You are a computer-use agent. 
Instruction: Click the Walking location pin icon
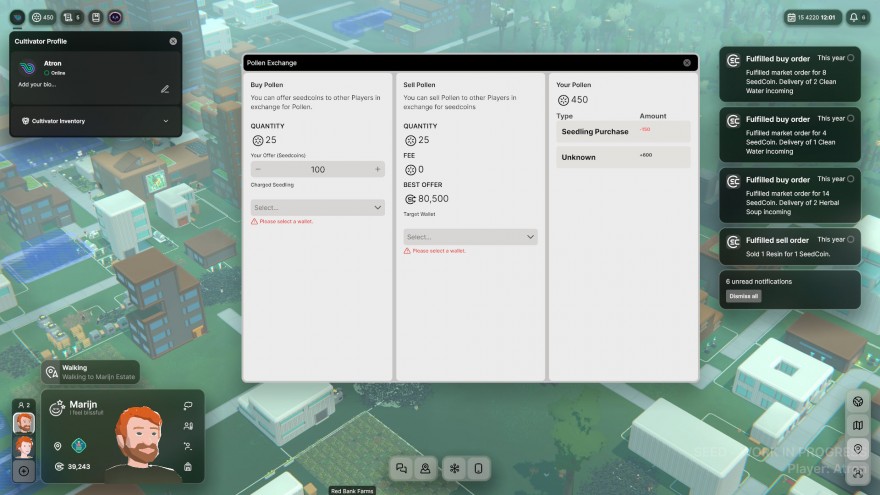click(52, 372)
